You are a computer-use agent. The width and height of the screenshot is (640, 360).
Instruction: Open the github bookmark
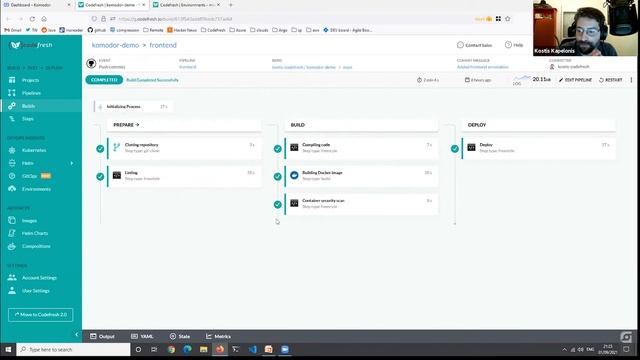point(97,30)
